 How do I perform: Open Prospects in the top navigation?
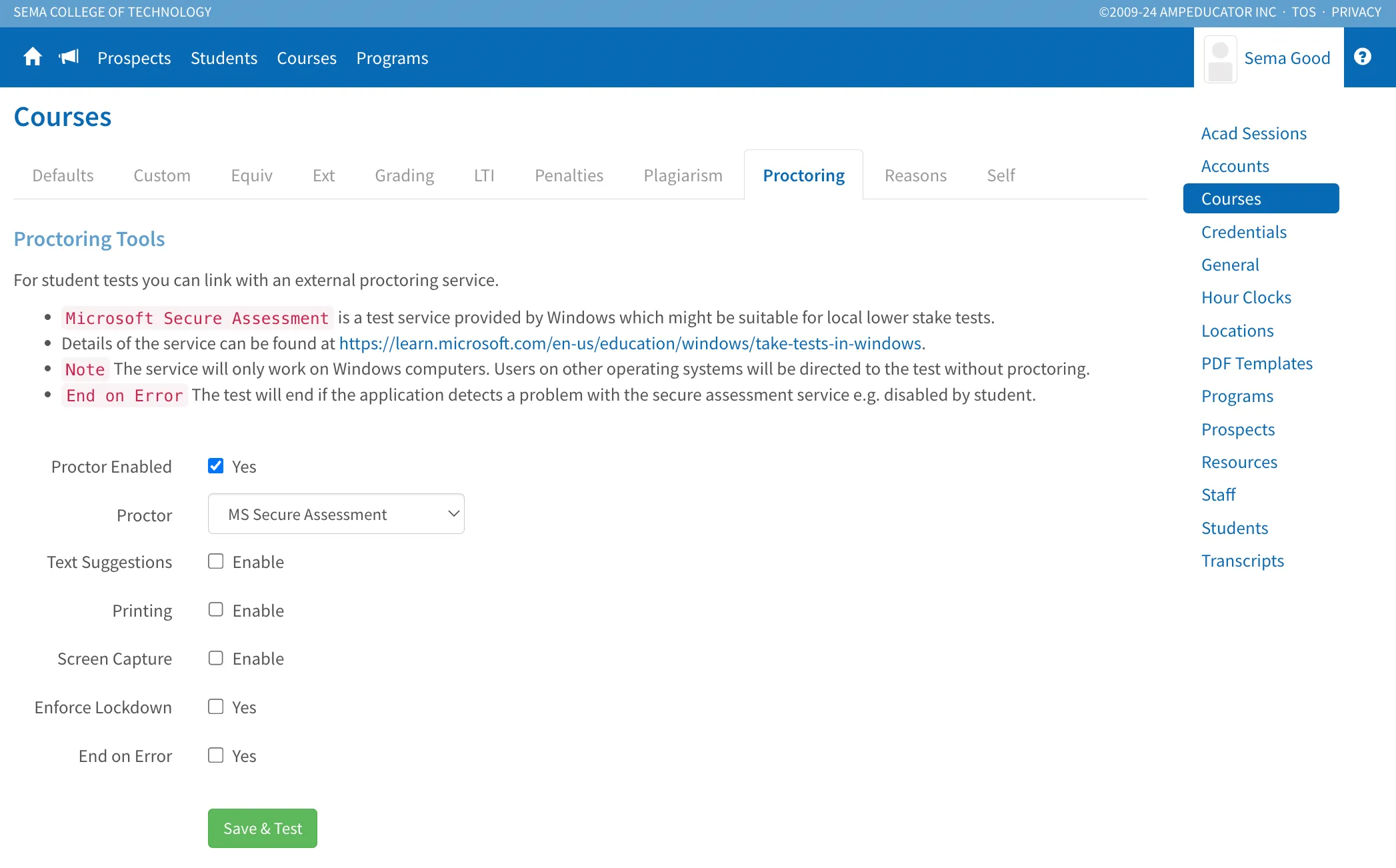[x=135, y=58]
